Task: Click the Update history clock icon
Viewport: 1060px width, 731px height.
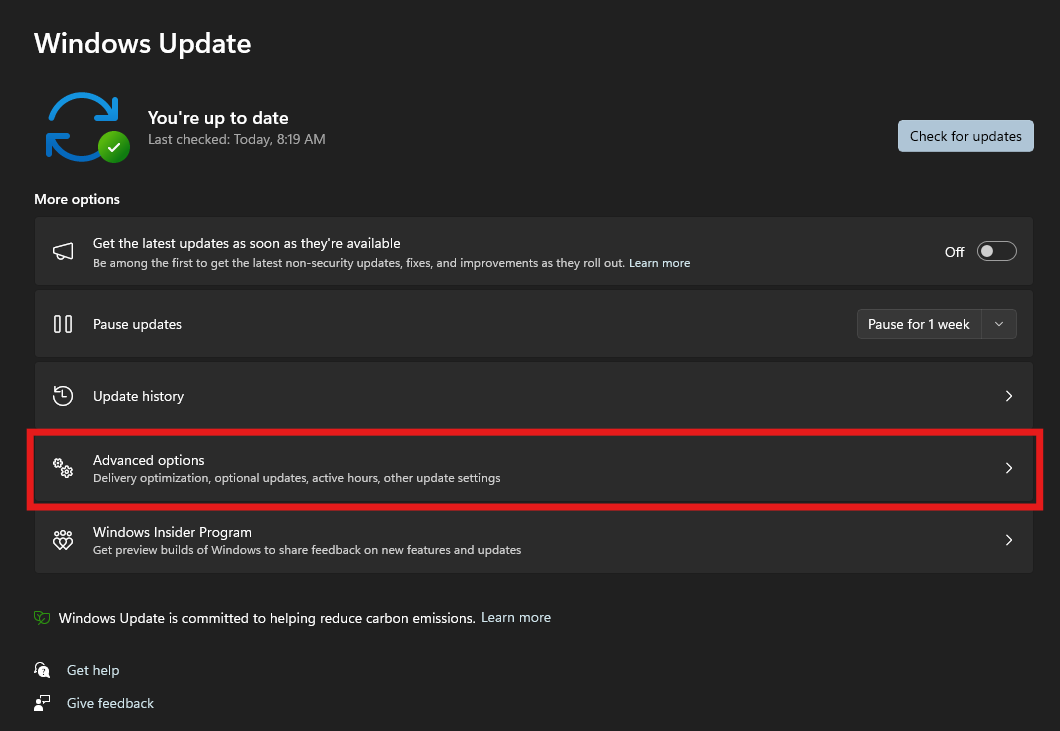Action: [x=63, y=396]
